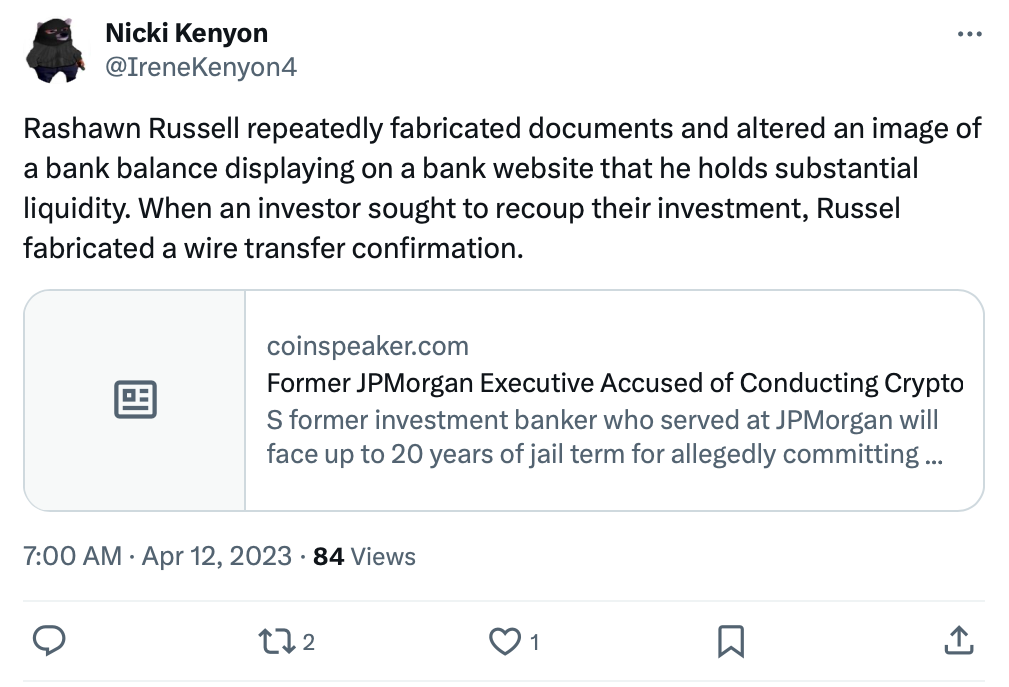The height and width of the screenshot is (687, 1009).
Task: Click the display name Nicki Kenyon
Action: tap(186, 33)
